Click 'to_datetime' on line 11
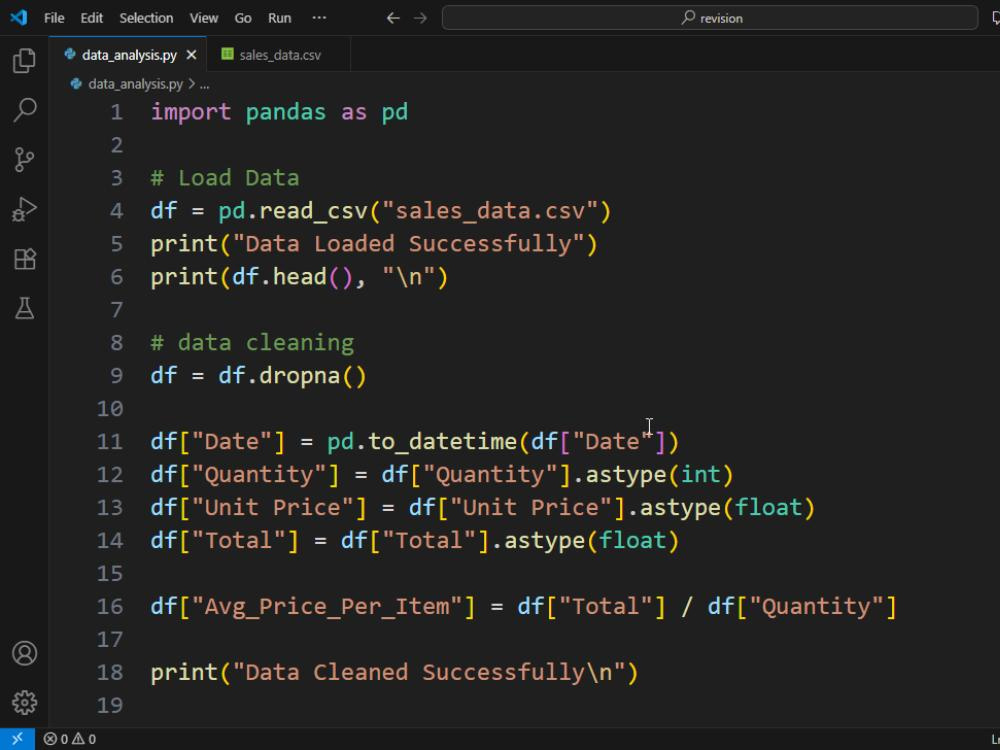Viewport: 1000px width, 750px height. pos(443,441)
